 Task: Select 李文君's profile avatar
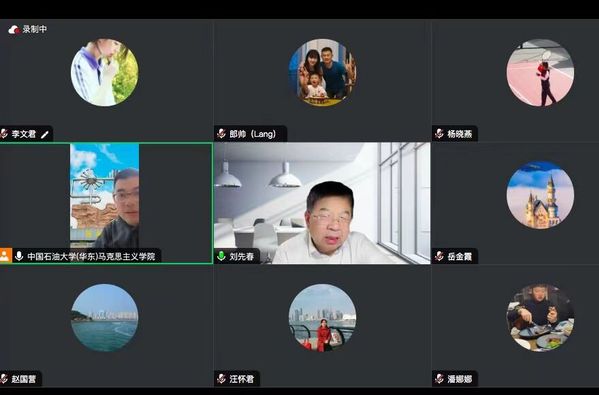[x=105, y=73]
